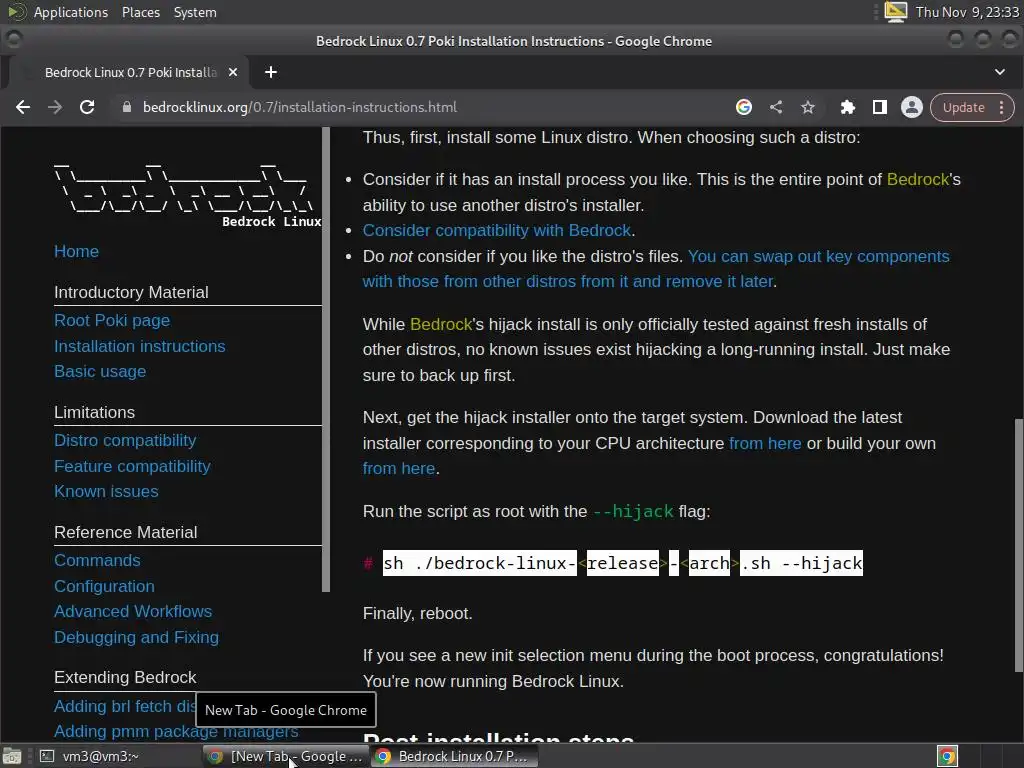Image resolution: width=1024 pixels, height=768 pixels.
Task: Open the Basic usage link
Action: [100, 372]
